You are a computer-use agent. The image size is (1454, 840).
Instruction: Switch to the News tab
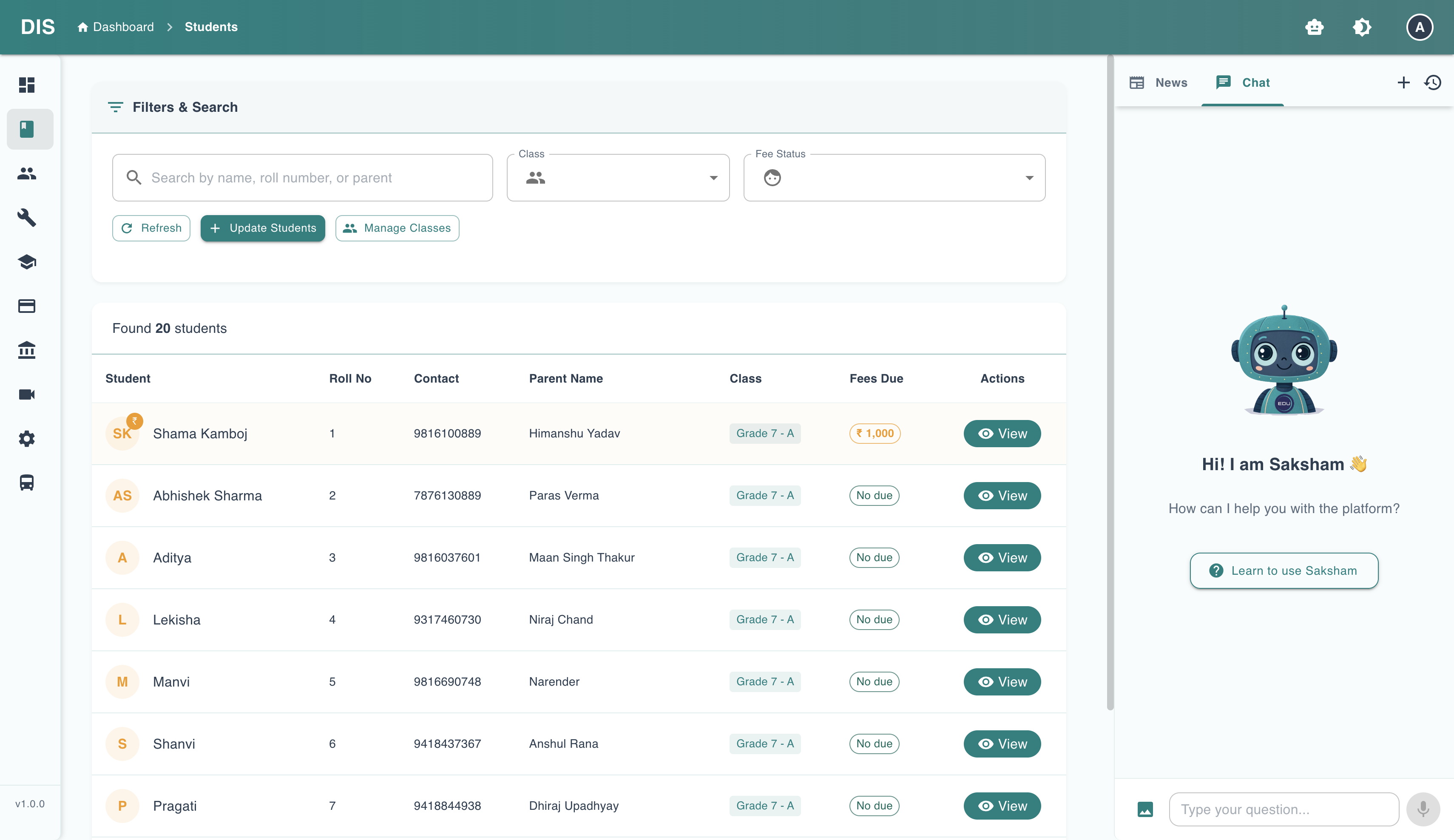pyautogui.click(x=1159, y=82)
